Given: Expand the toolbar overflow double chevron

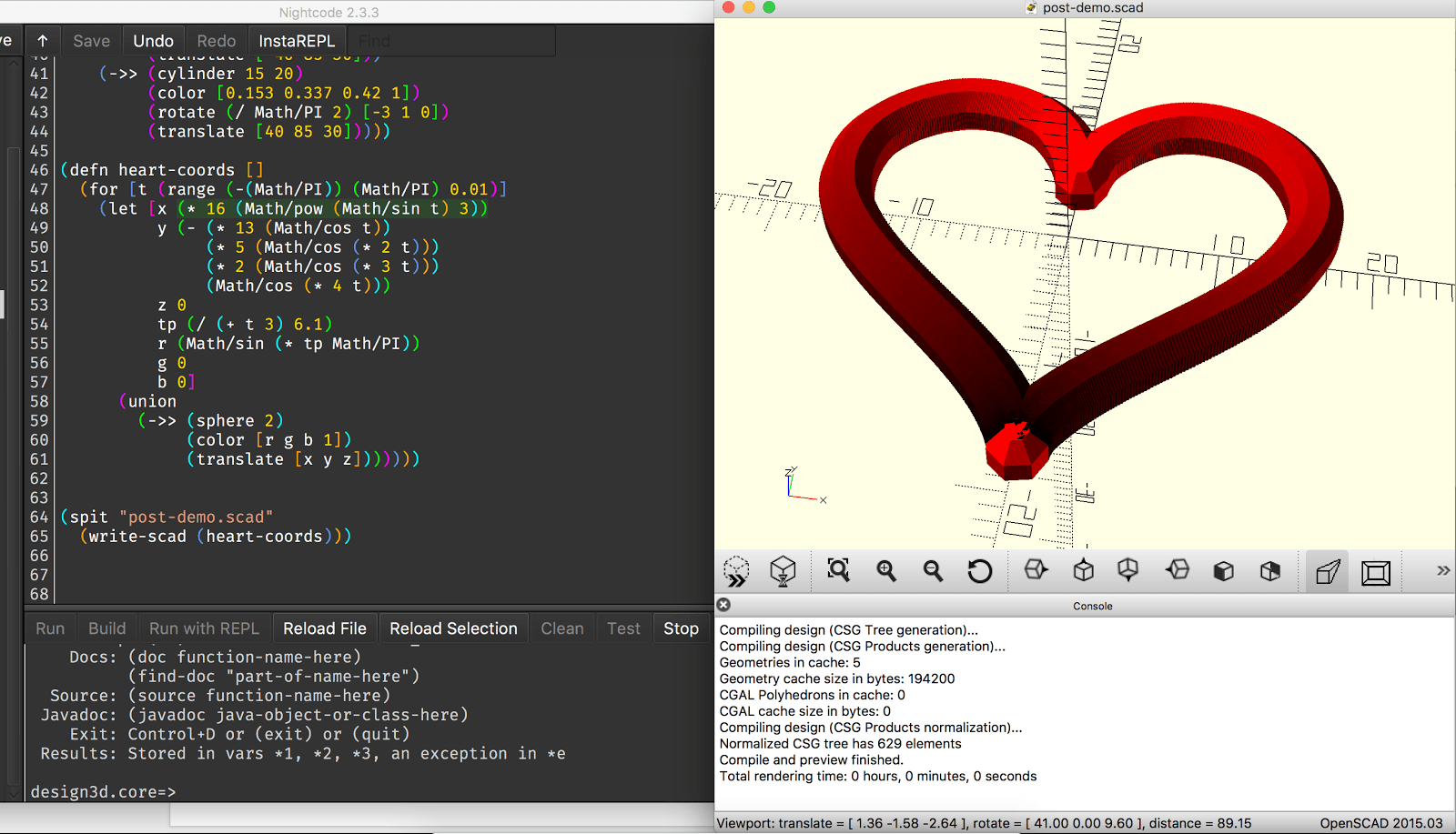Looking at the screenshot, I should click(1442, 571).
